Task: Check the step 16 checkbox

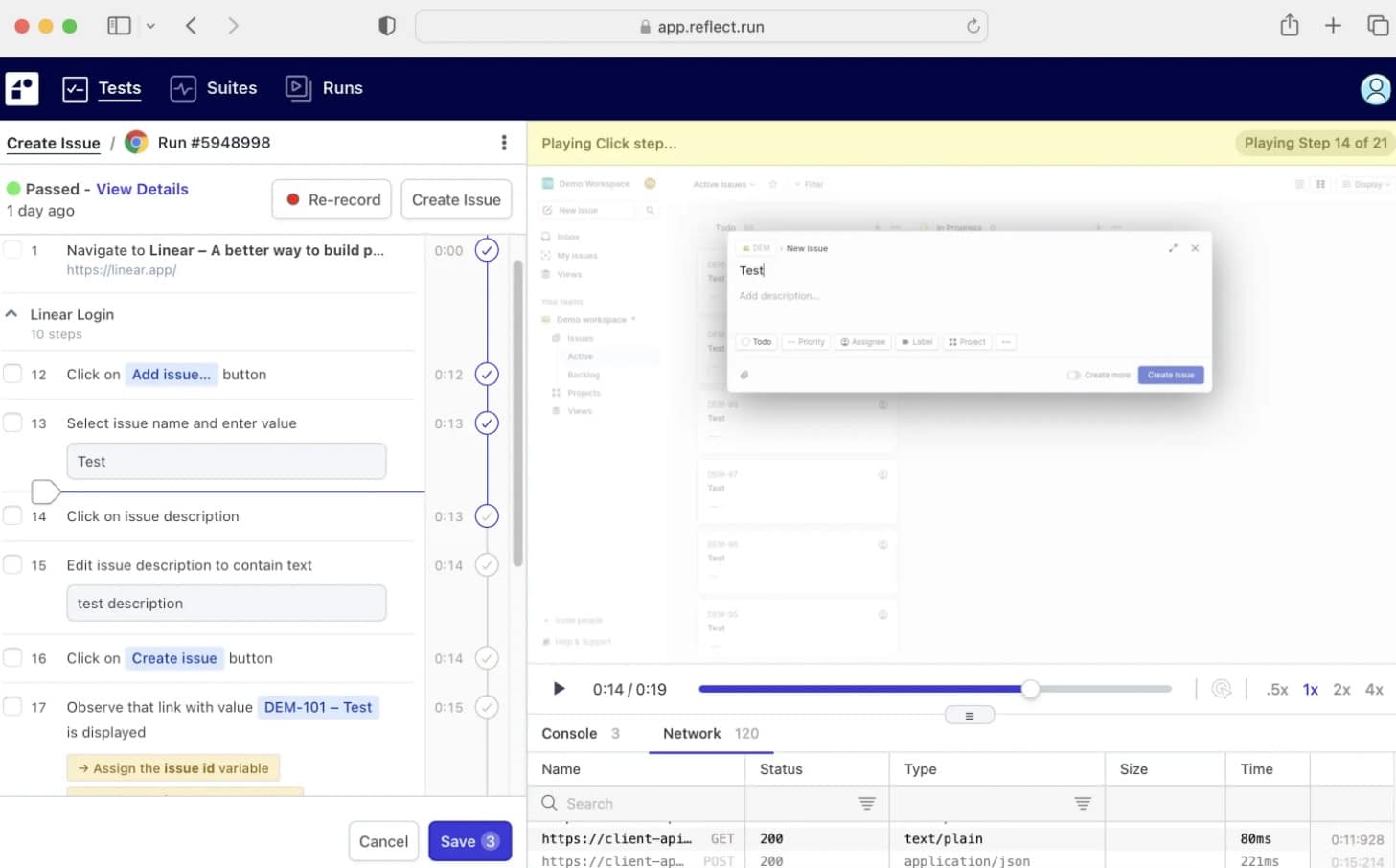Action: coord(12,657)
